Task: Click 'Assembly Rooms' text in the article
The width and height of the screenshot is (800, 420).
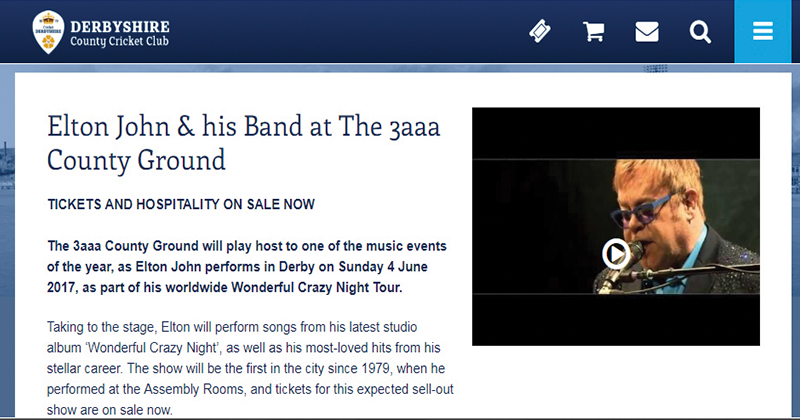Action: tap(194, 389)
